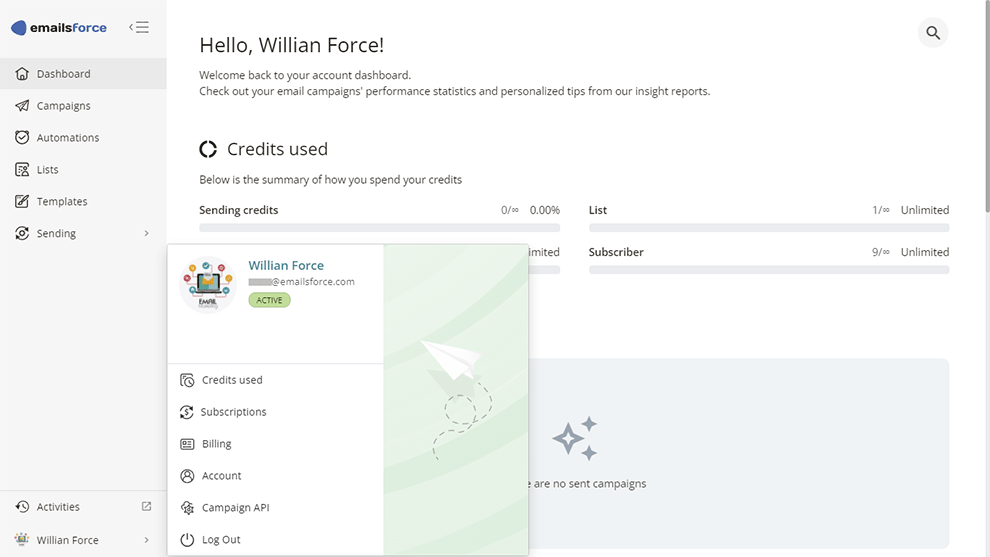Open Credits used from the profile menu

(x=232, y=380)
